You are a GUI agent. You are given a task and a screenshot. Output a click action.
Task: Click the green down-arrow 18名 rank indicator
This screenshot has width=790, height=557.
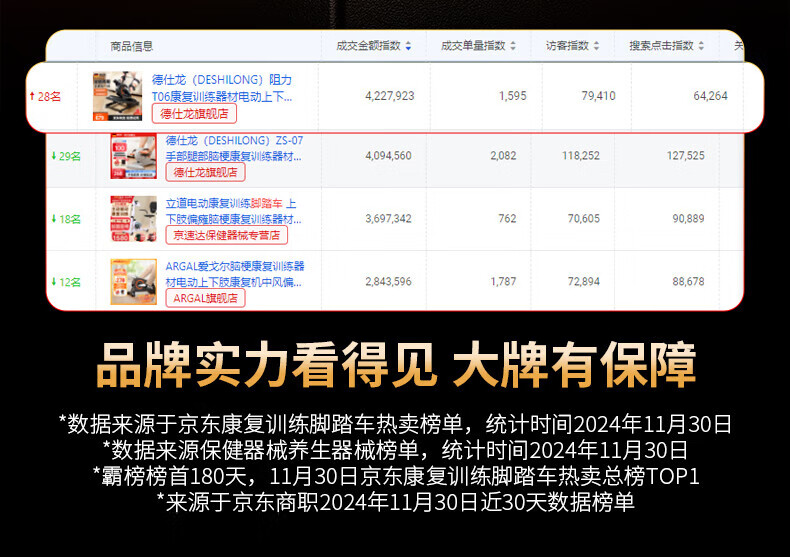tap(65, 219)
